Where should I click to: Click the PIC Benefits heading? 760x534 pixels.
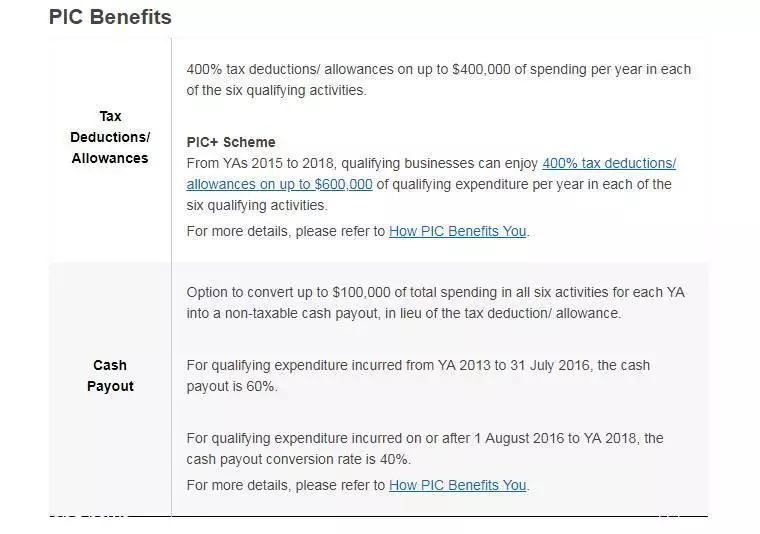[x=110, y=17]
